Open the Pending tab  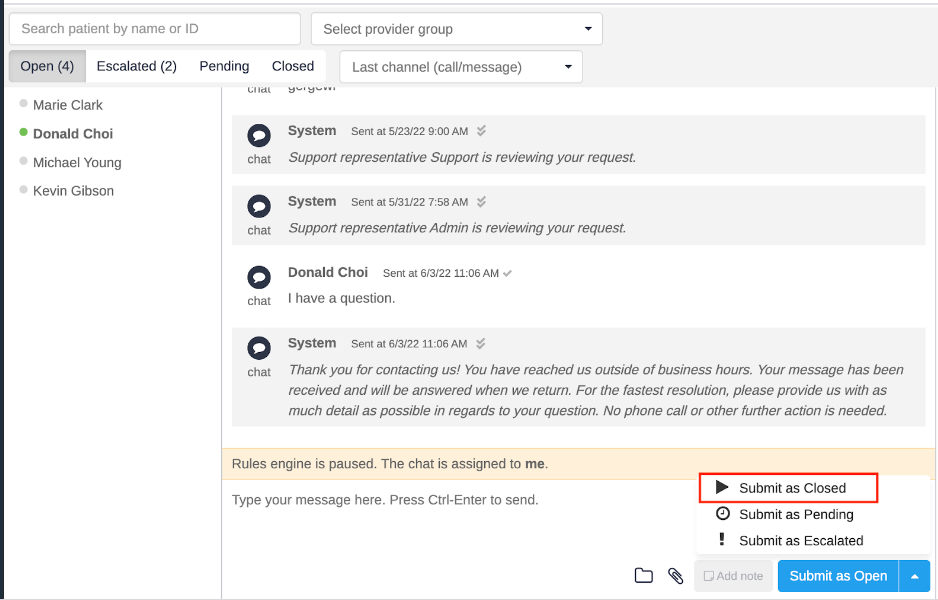point(224,66)
